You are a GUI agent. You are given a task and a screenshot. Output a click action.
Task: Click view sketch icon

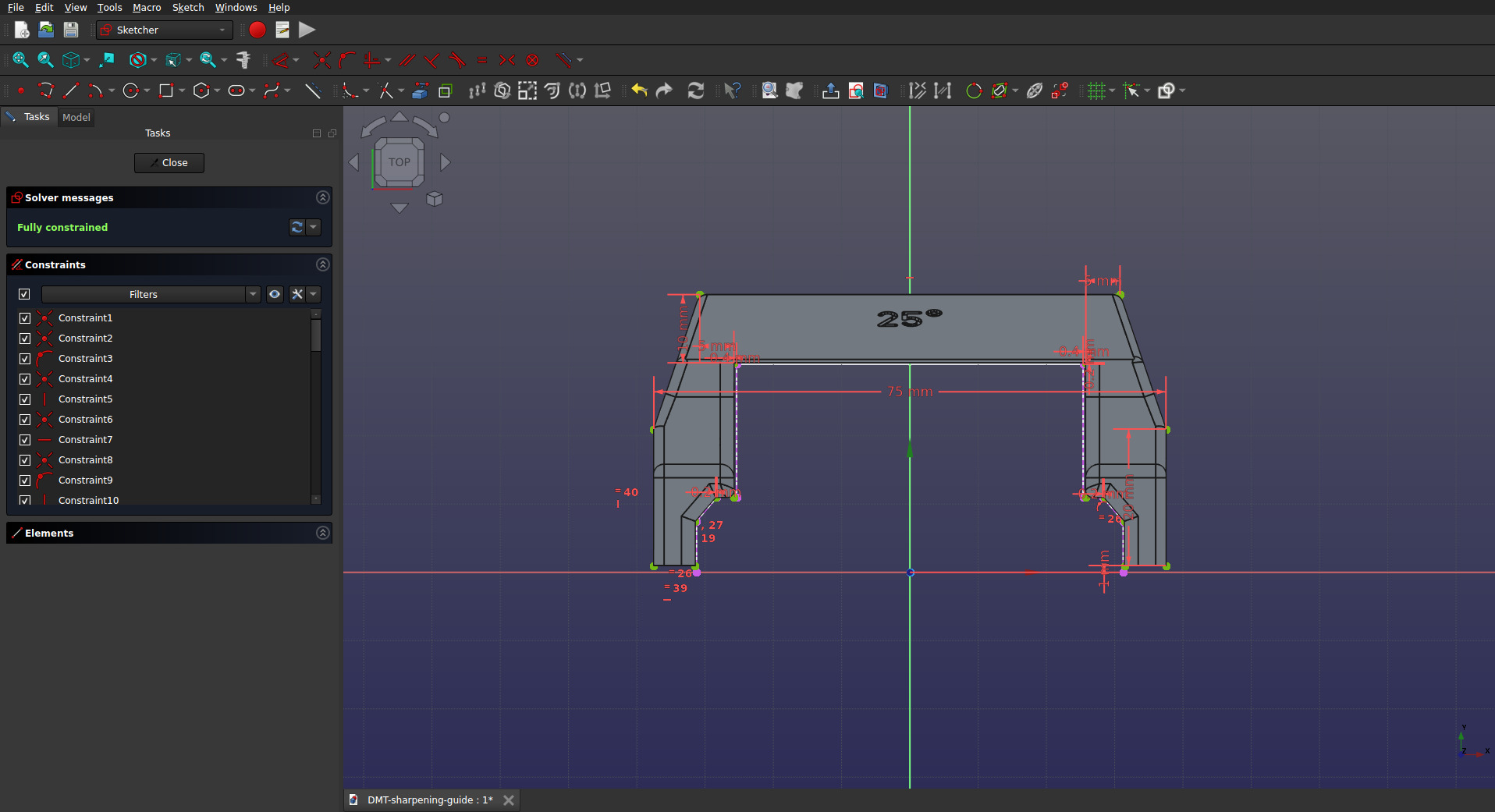(856, 90)
